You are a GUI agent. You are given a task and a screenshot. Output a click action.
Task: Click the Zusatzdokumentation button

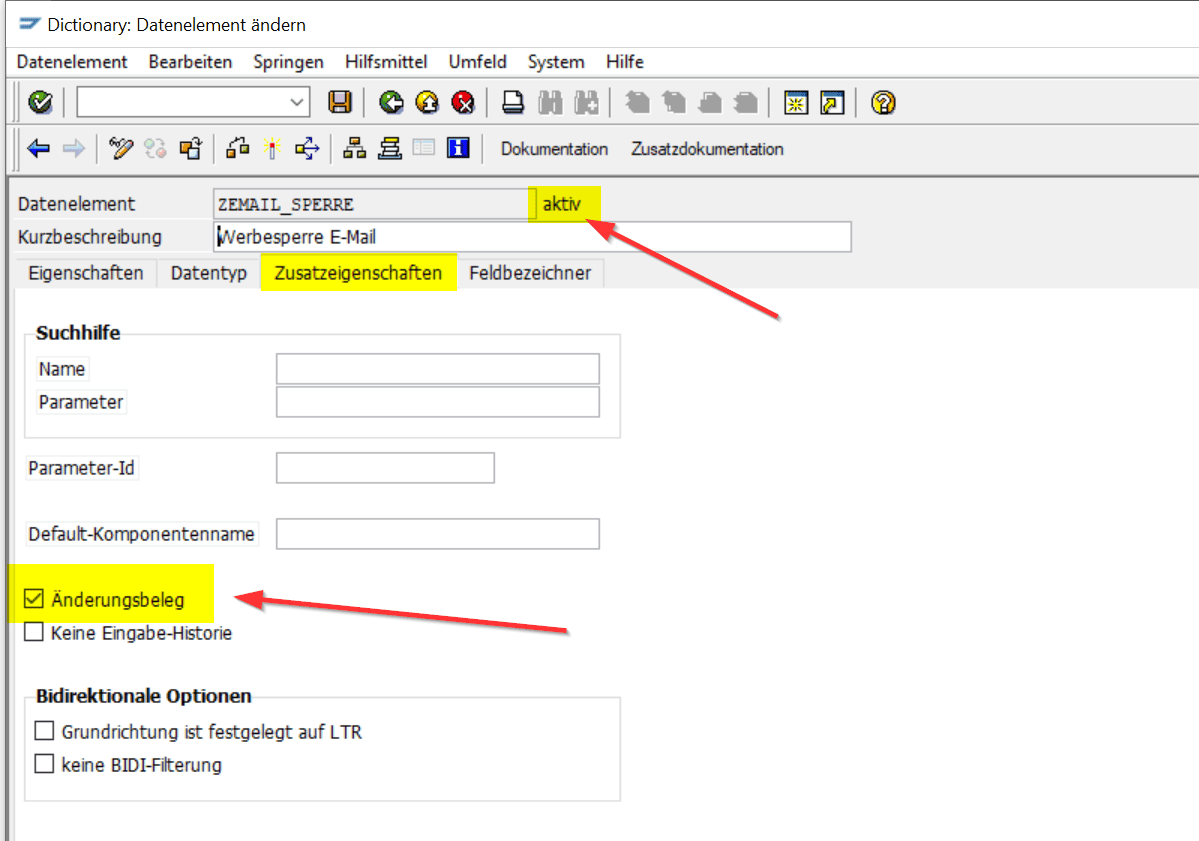pyautogui.click(x=707, y=149)
